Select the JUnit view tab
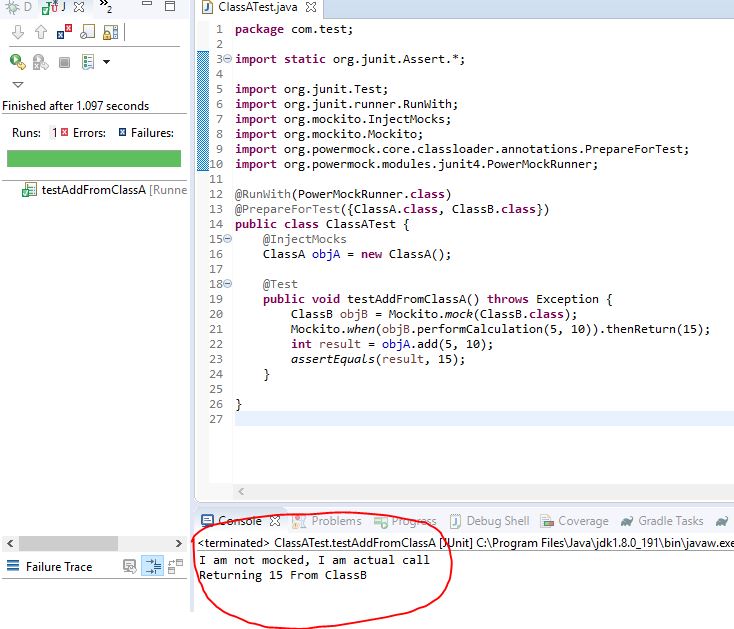Screen dimensions: 734x629 point(54,7)
